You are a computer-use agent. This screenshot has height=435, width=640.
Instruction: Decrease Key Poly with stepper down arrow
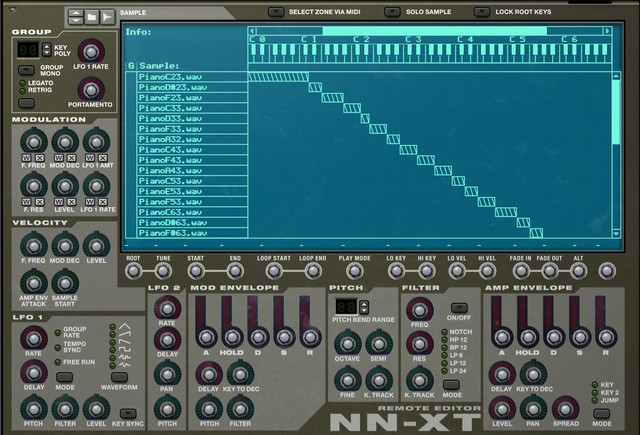tap(47, 53)
